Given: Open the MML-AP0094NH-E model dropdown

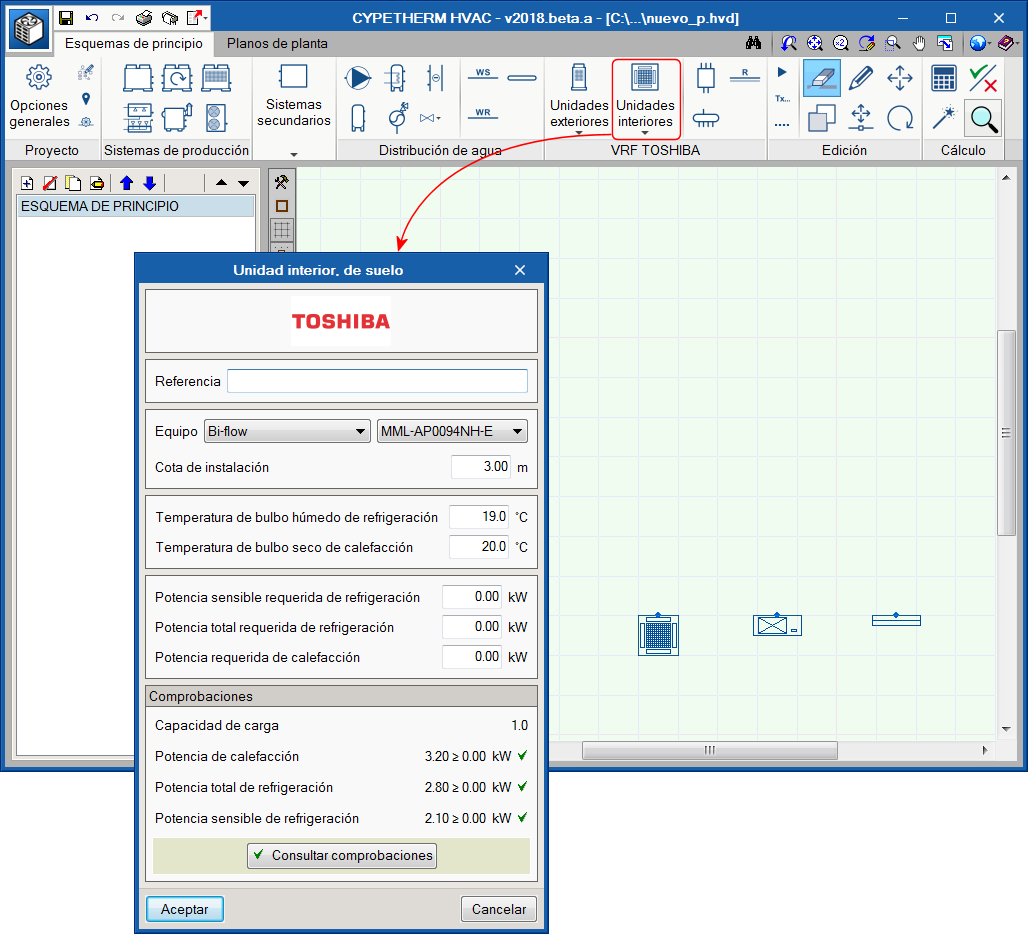Looking at the screenshot, I should point(451,431).
